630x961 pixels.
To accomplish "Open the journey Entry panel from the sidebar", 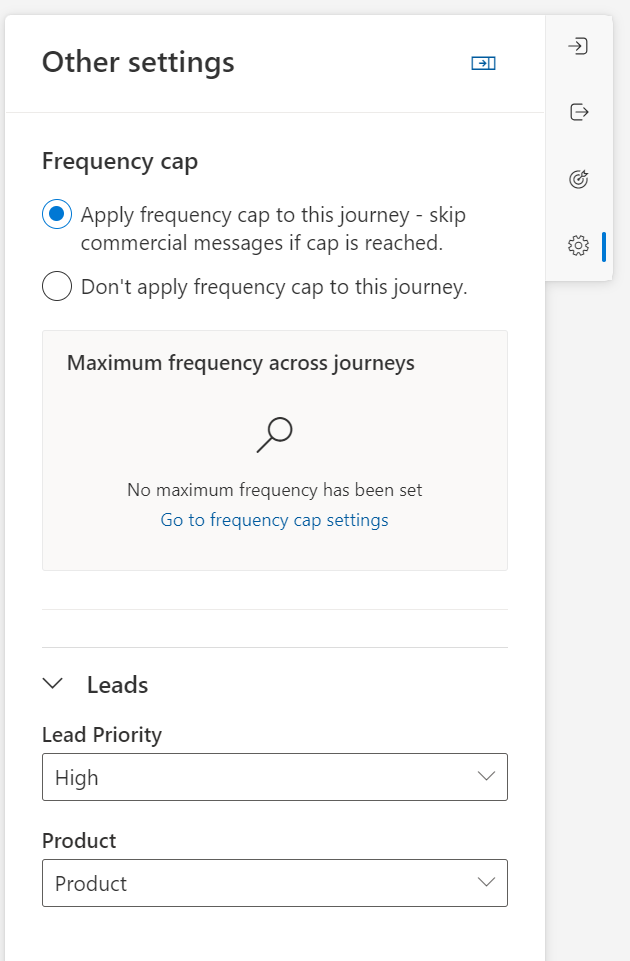I will click(x=579, y=45).
